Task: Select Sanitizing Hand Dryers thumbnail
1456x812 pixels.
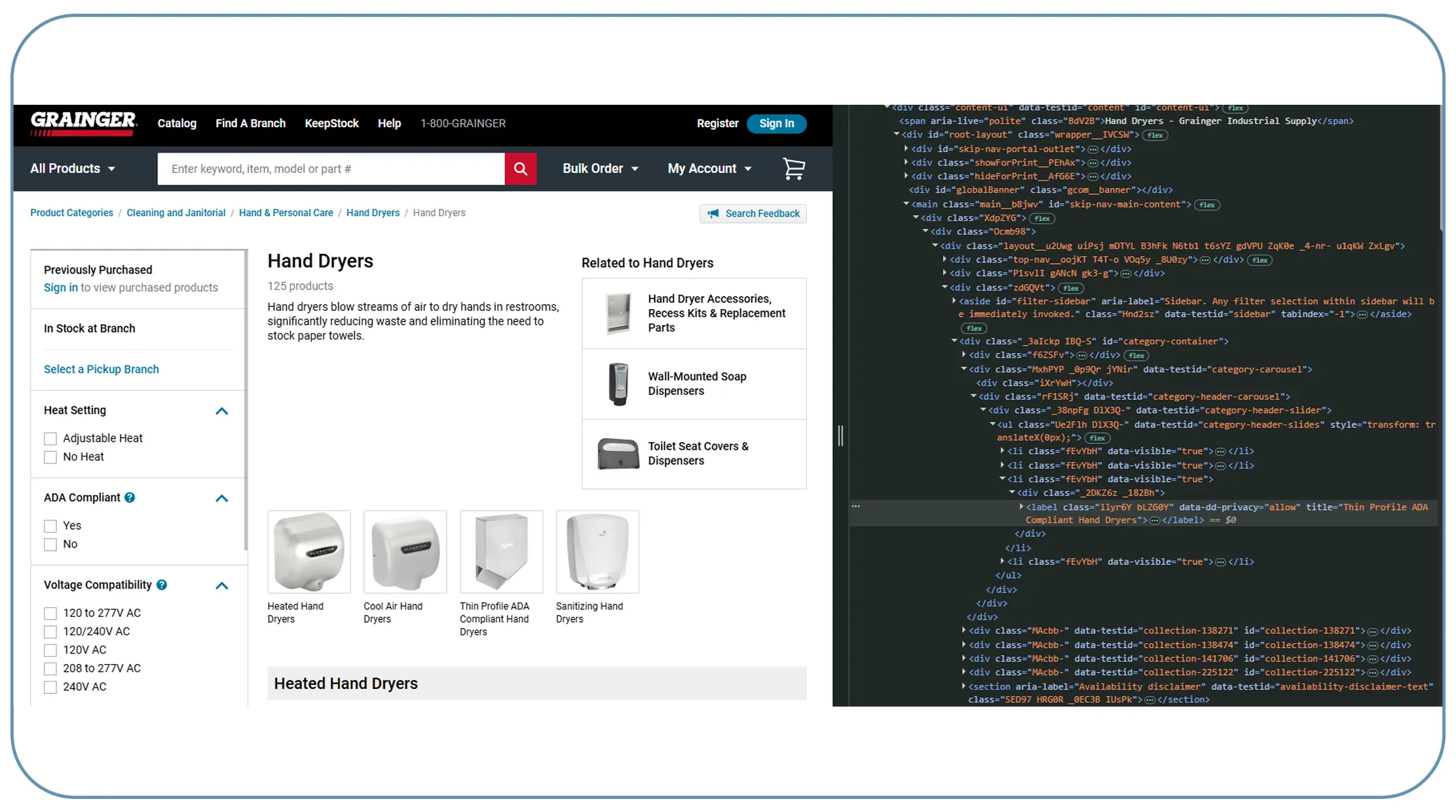Action: [597, 552]
